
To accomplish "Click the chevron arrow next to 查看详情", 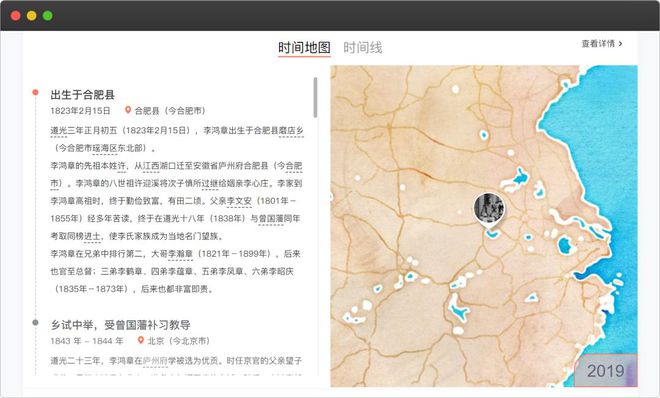I will point(620,43).
